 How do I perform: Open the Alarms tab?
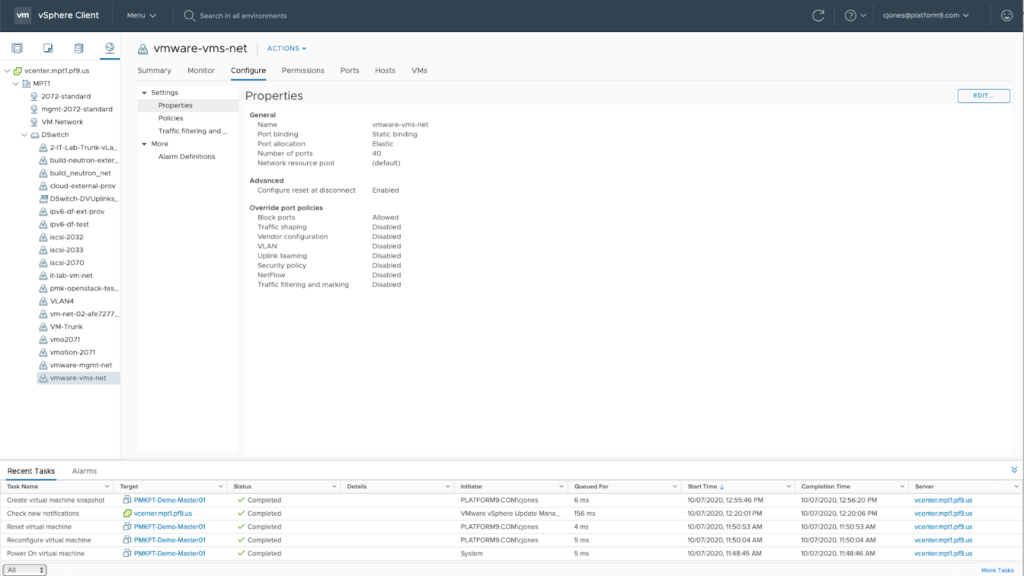pos(84,470)
